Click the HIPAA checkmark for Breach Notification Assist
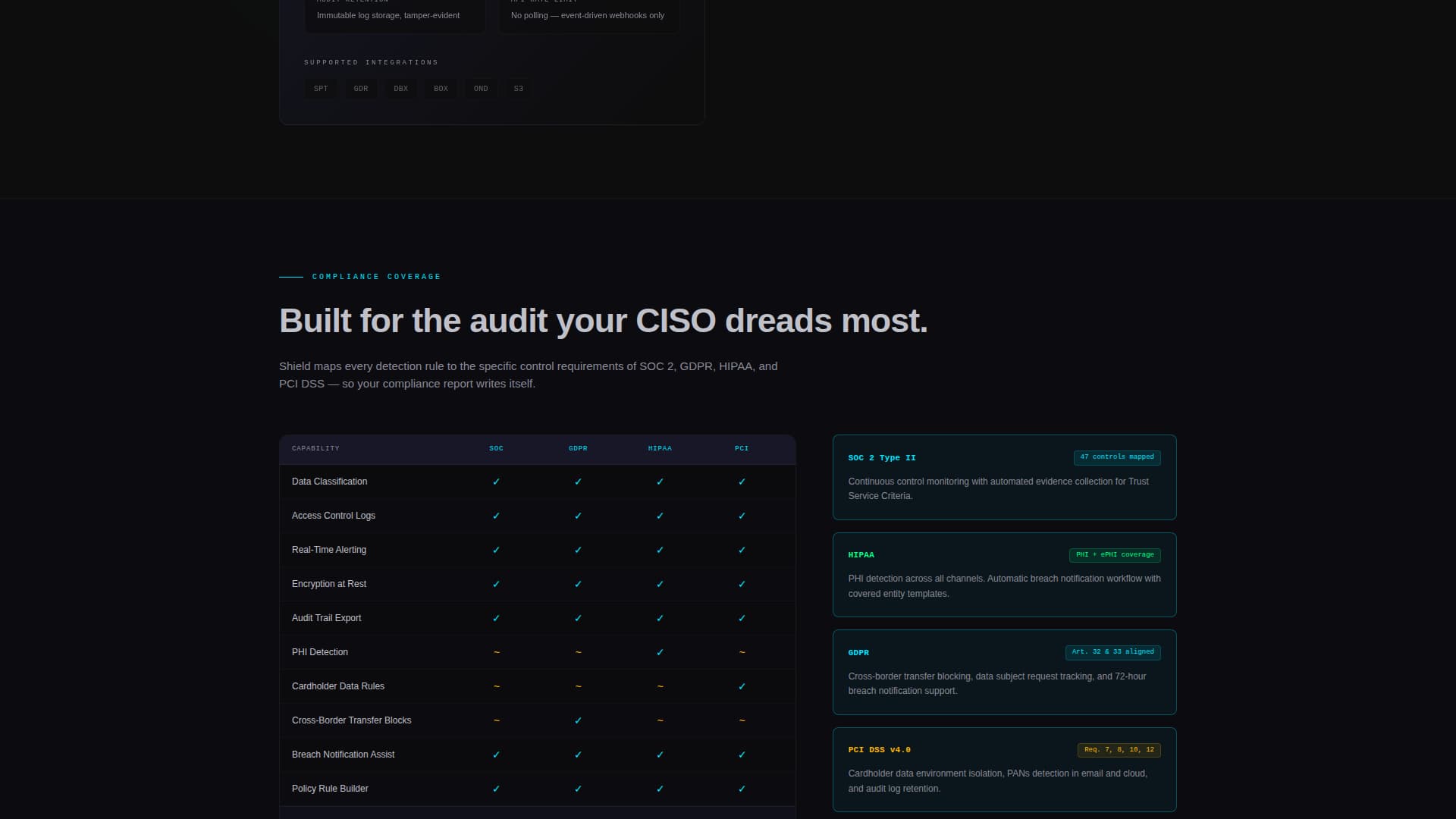The height and width of the screenshot is (819, 1456). [x=660, y=755]
